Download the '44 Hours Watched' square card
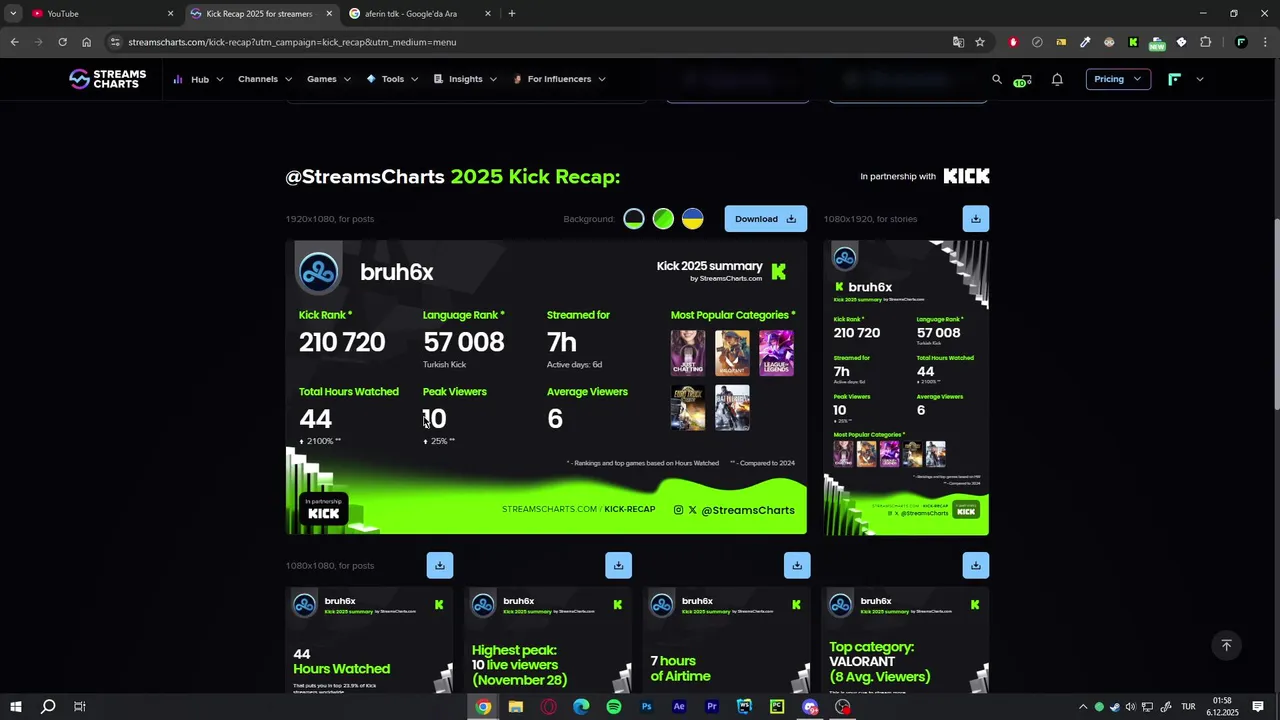Image resolution: width=1280 pixels, height=720 pixels. point(439,566)
